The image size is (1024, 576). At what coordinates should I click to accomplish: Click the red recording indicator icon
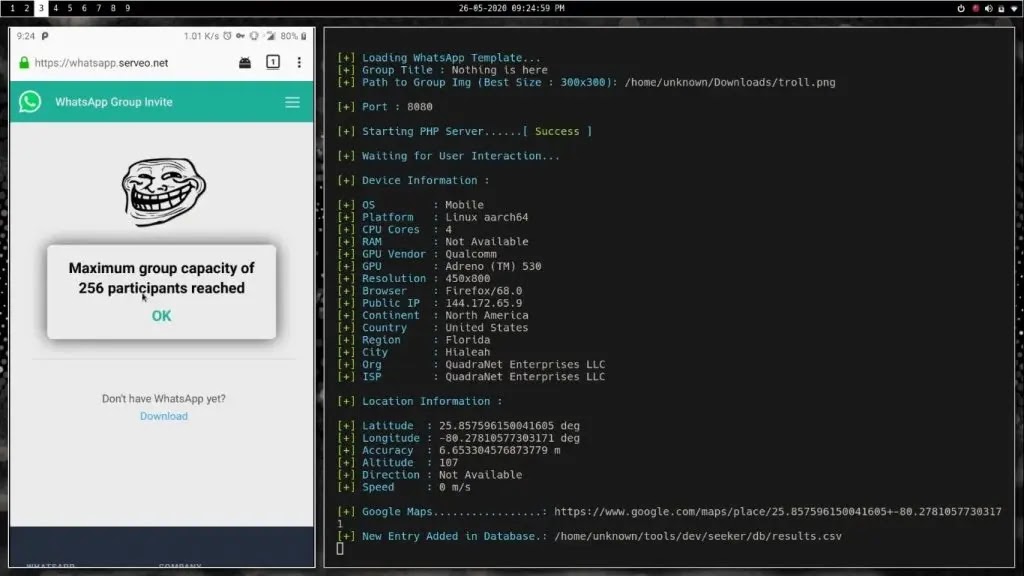[976, 8]
